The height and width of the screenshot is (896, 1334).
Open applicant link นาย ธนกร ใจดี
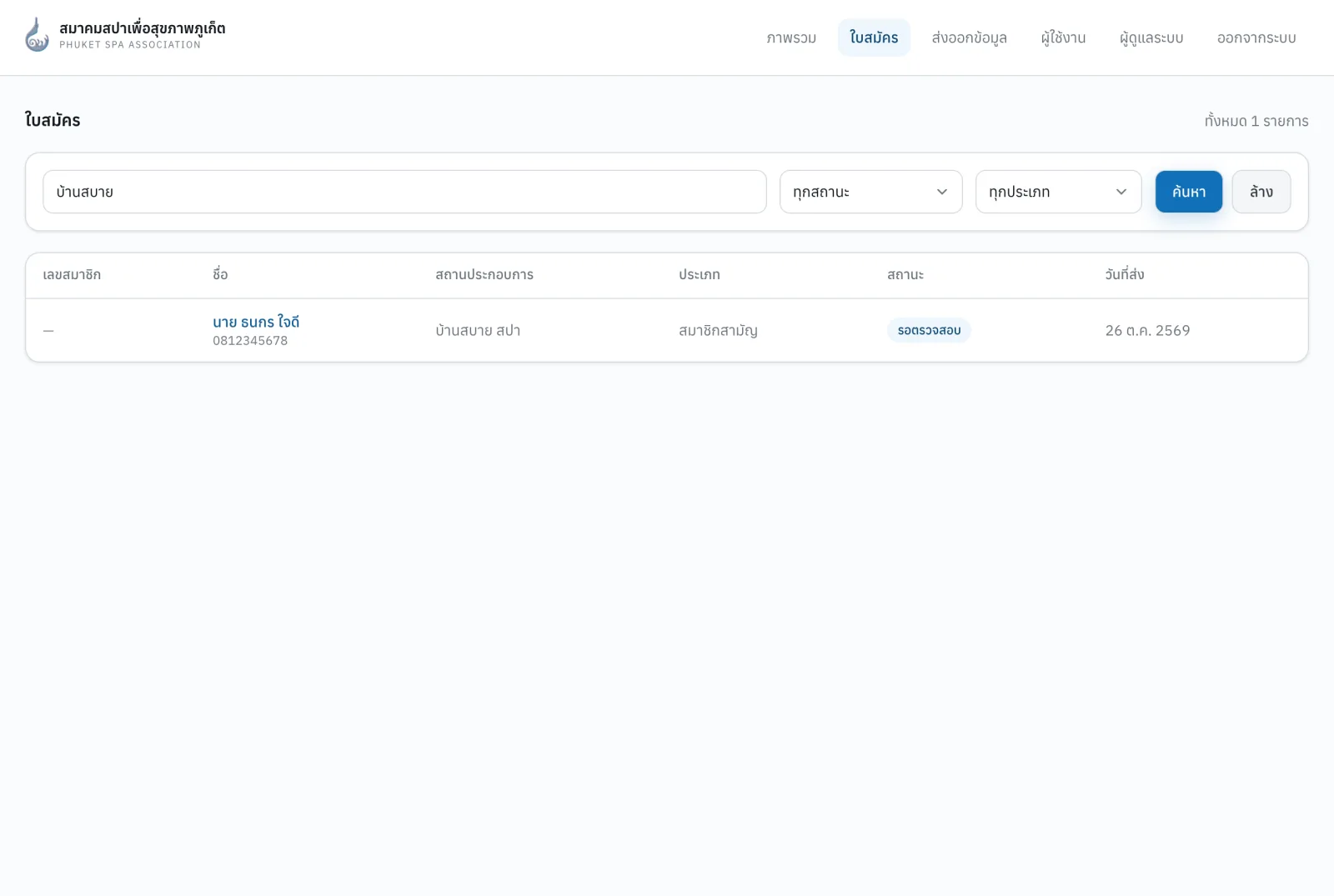256,322
